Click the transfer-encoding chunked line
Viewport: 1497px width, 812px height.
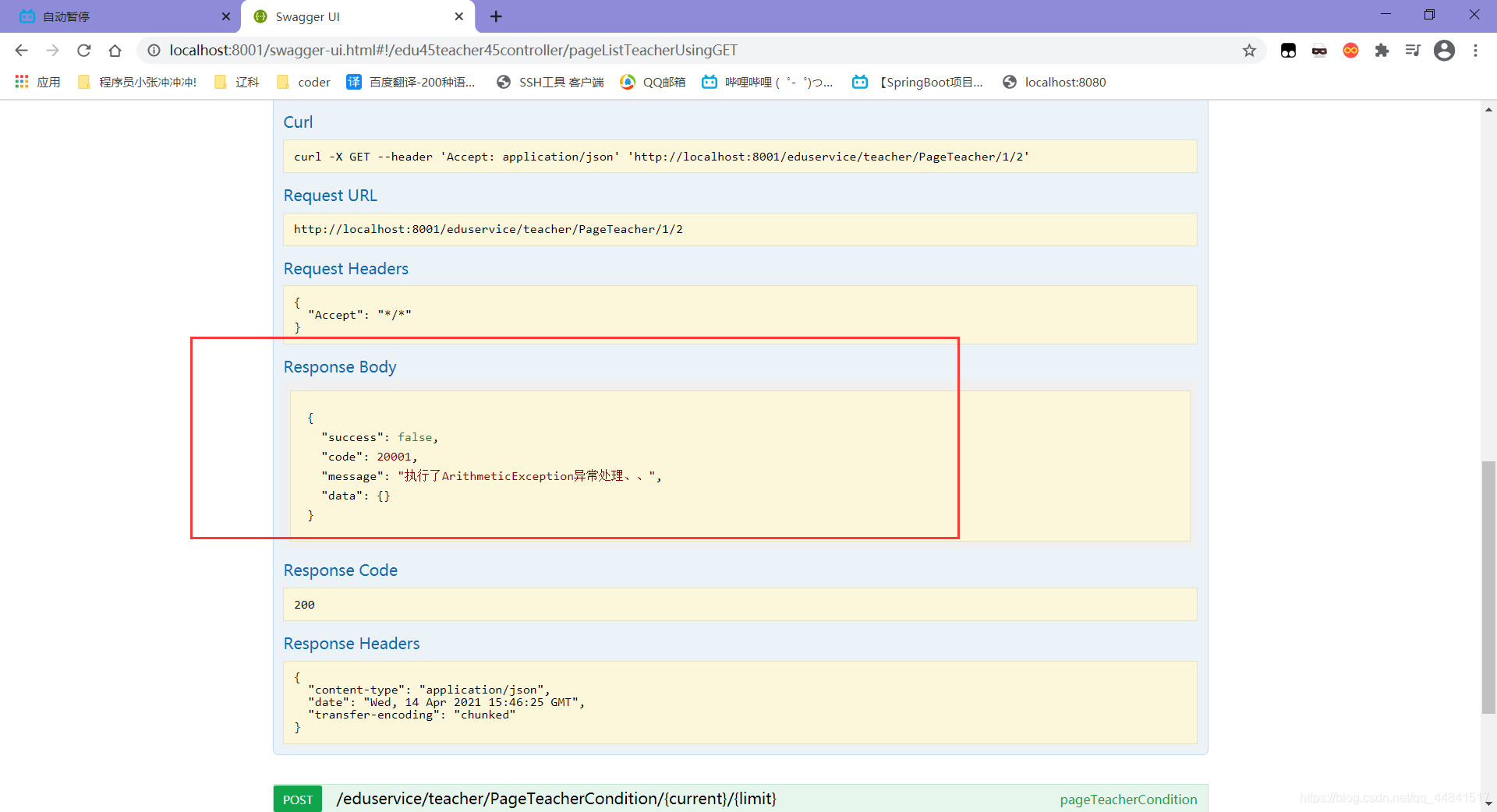(x=412, y=715)
